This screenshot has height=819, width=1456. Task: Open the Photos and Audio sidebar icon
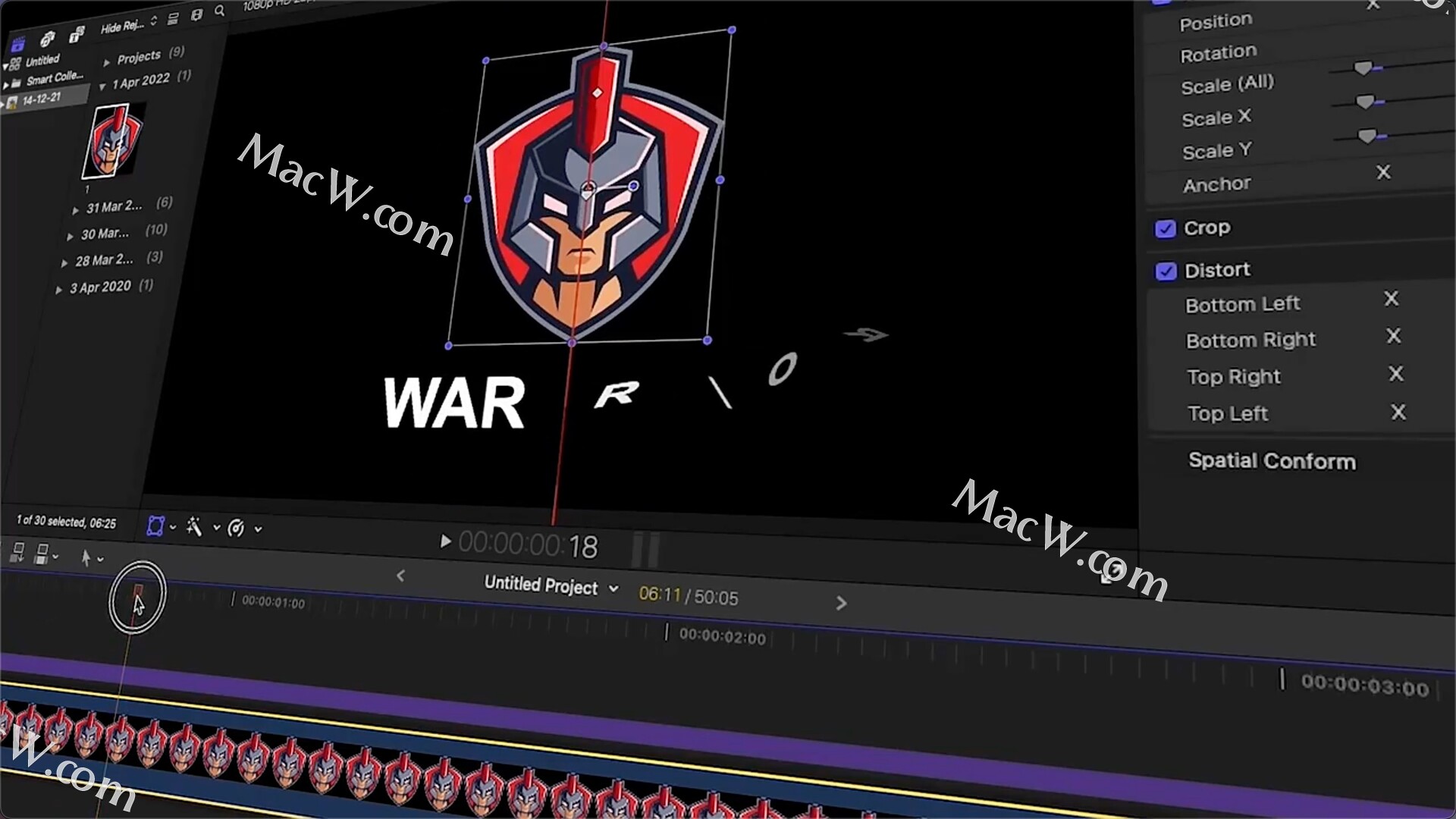[47, 38]
